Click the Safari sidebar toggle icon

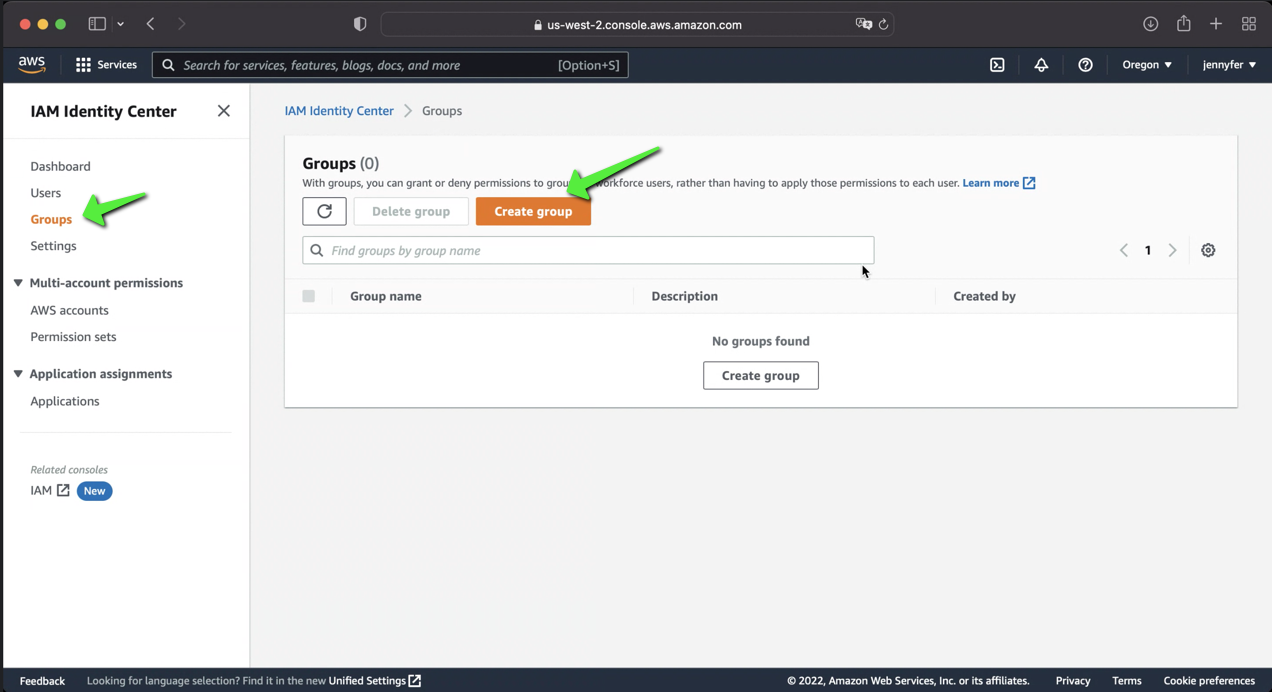97,24
